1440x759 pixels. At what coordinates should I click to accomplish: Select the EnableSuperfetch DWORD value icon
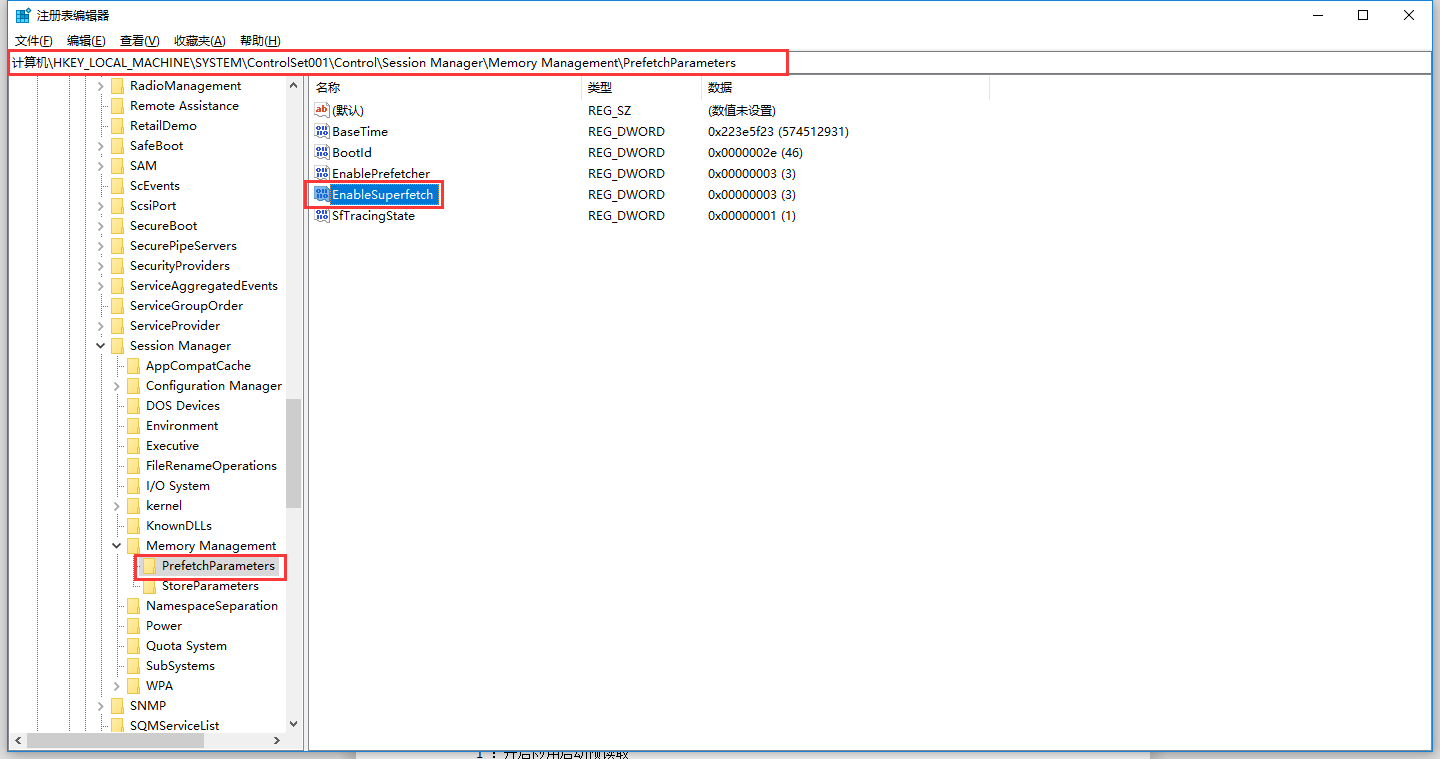[x=322, y=194]
